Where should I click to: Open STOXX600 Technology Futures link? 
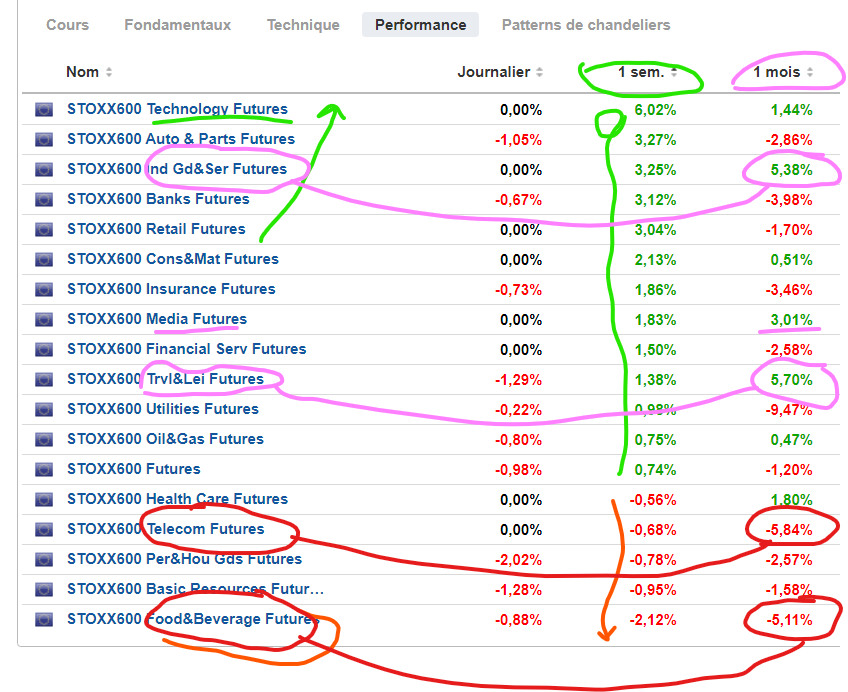click(177, 109)
